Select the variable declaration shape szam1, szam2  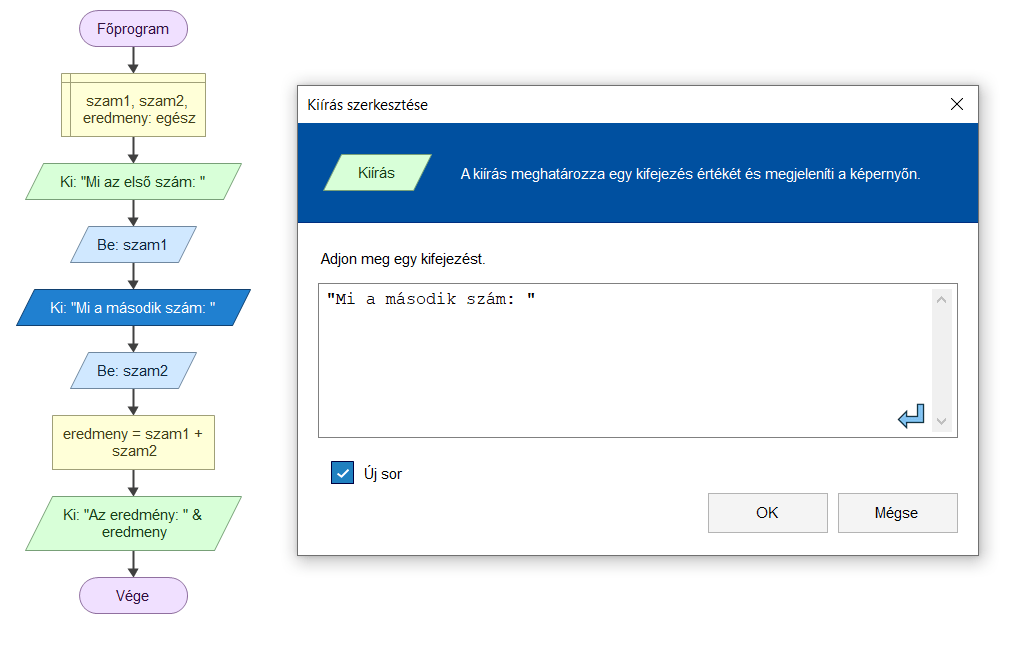click(x=134, y=105)
